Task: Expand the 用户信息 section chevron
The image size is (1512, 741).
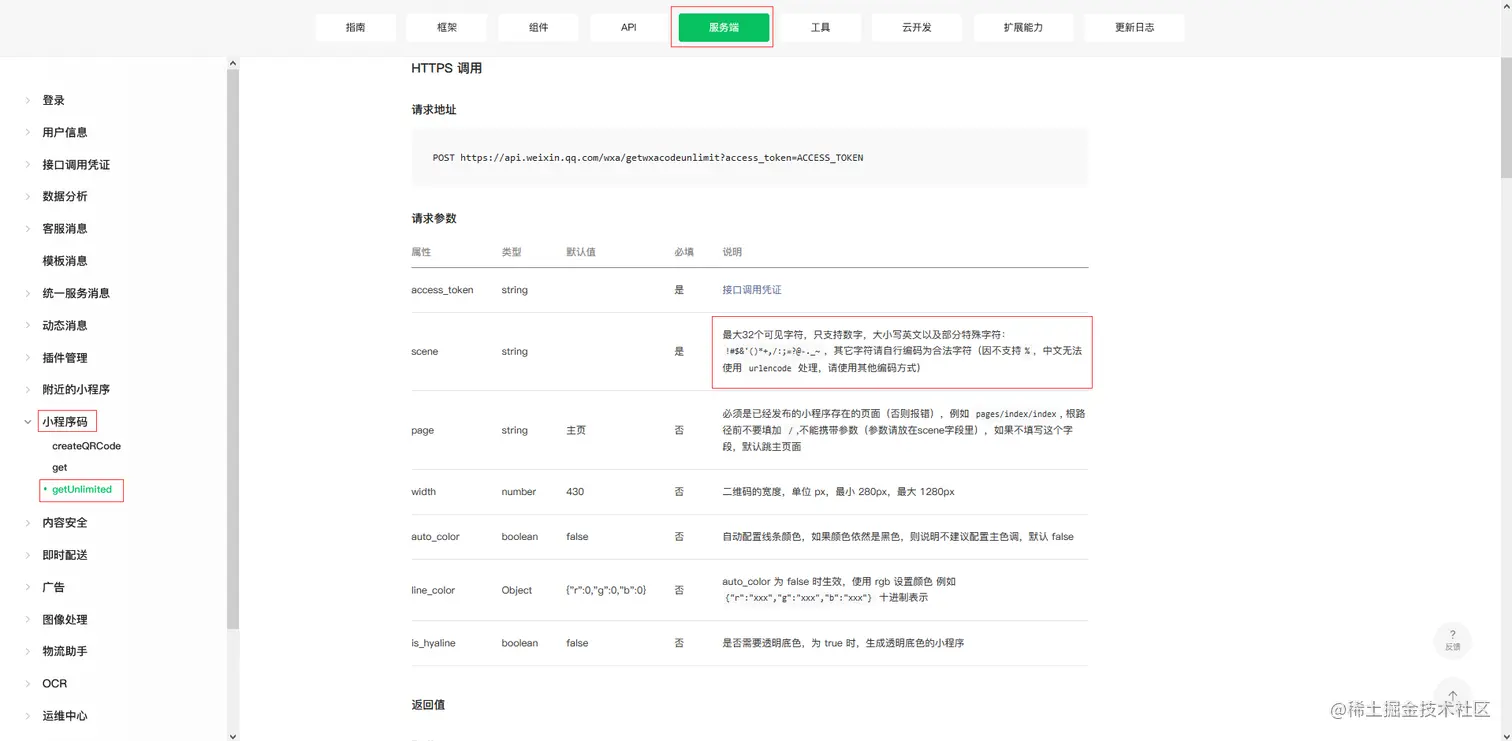Action: [28, 132]
